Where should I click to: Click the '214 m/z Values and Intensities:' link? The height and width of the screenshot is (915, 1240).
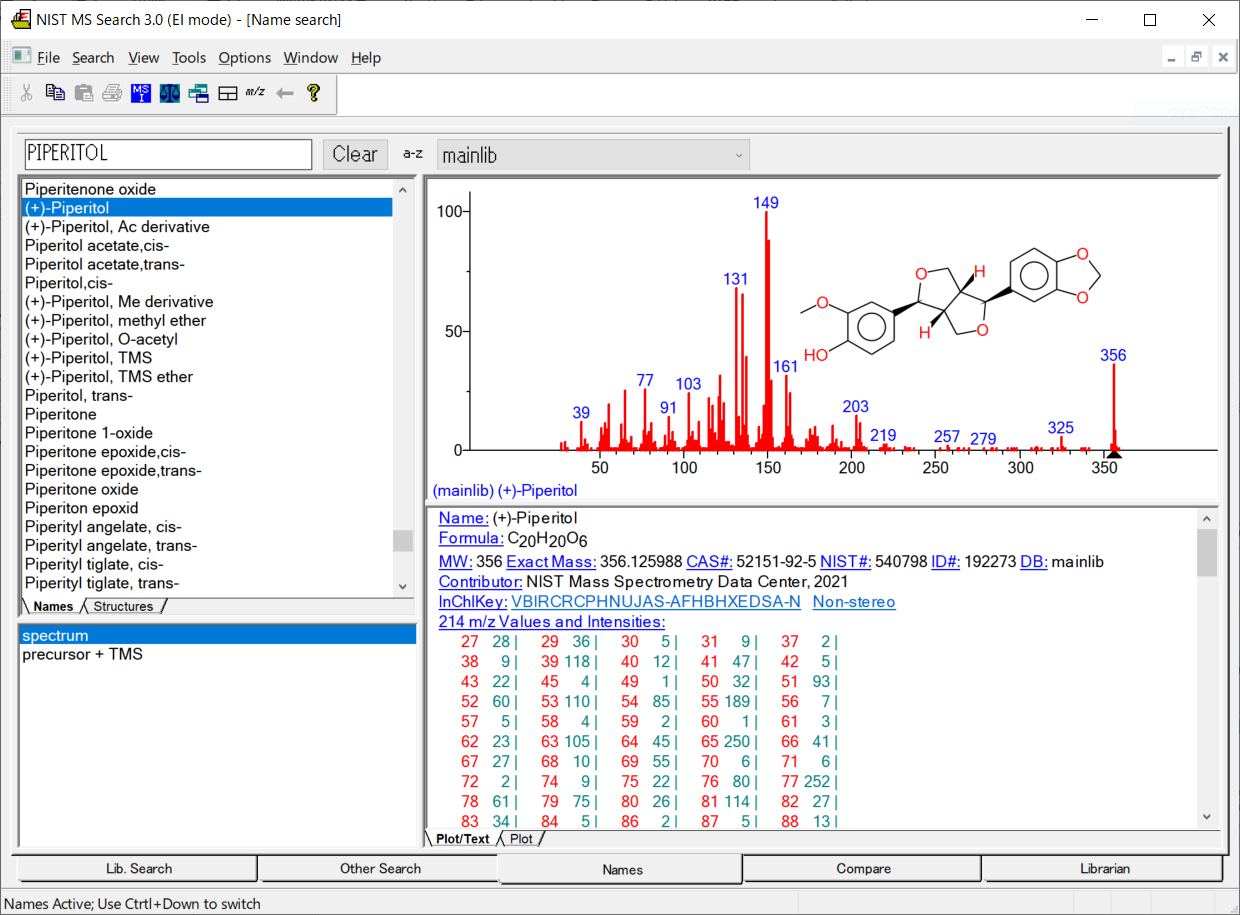[552, 622]
